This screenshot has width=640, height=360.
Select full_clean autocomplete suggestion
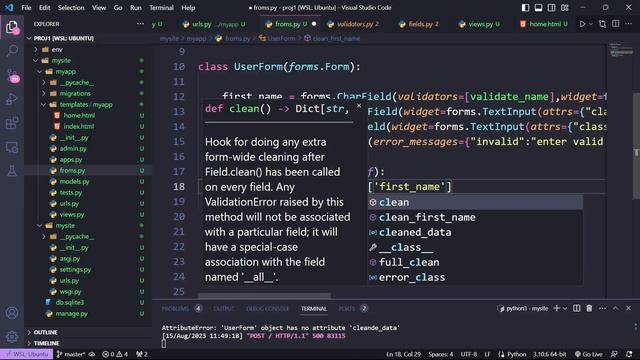tap(475, 262)
